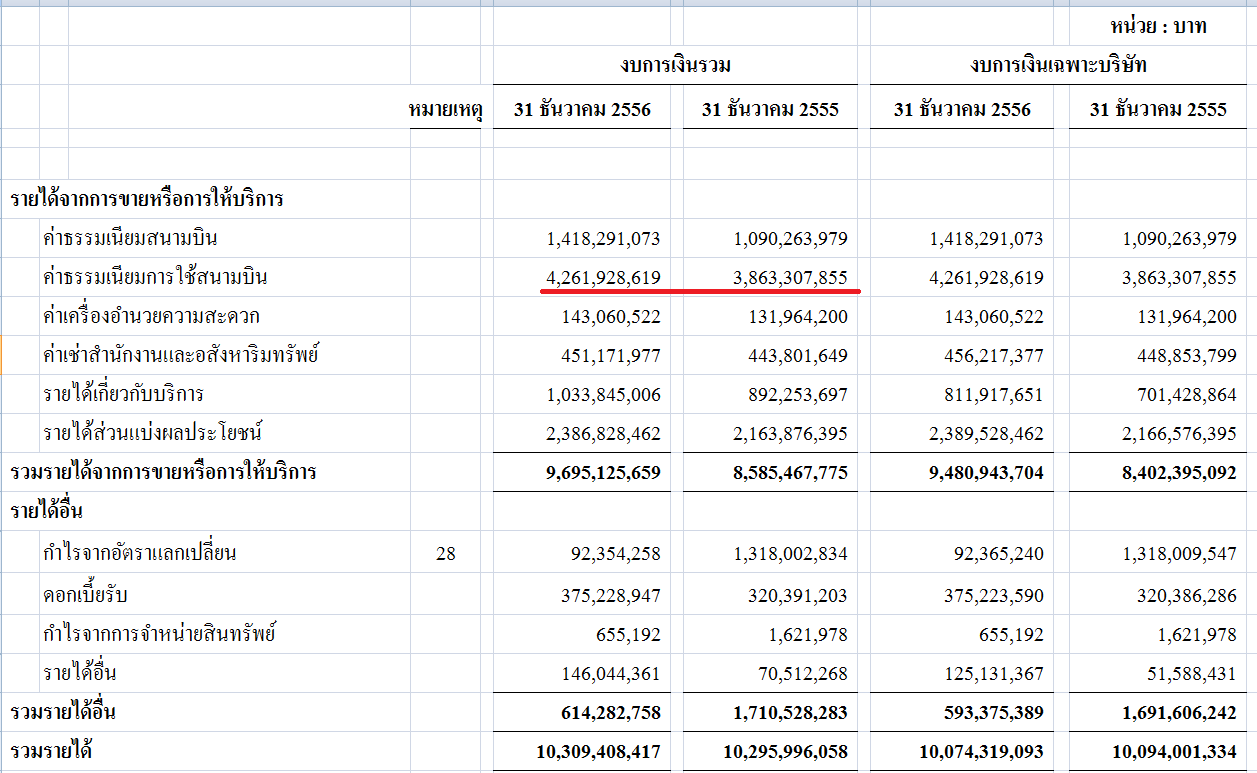1257x773 pixels.
Task: Click the กำไรจากอัตราแลกเปลี่ยน row label
Action: tap(139, 552)
